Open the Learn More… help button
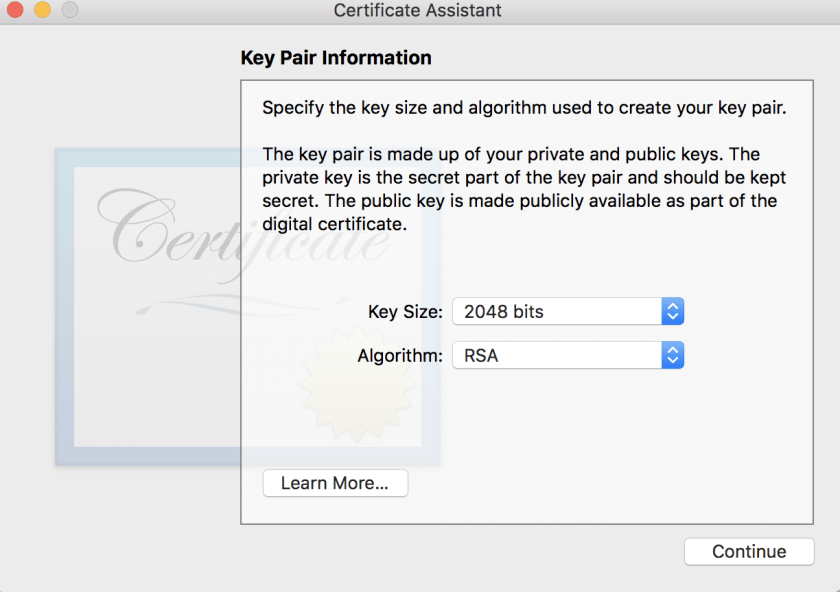The height and width of the screenshot is (592, 840). pos(335,483)
